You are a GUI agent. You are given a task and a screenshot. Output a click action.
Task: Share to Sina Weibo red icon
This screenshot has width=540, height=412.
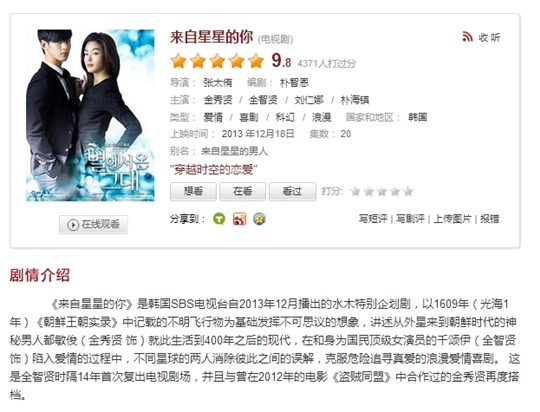coord(239,219)
